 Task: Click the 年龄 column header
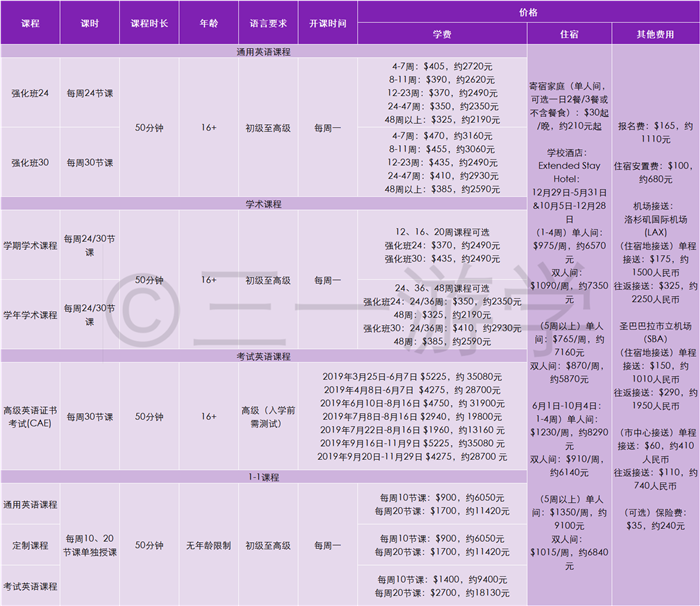tap(208, 23)
